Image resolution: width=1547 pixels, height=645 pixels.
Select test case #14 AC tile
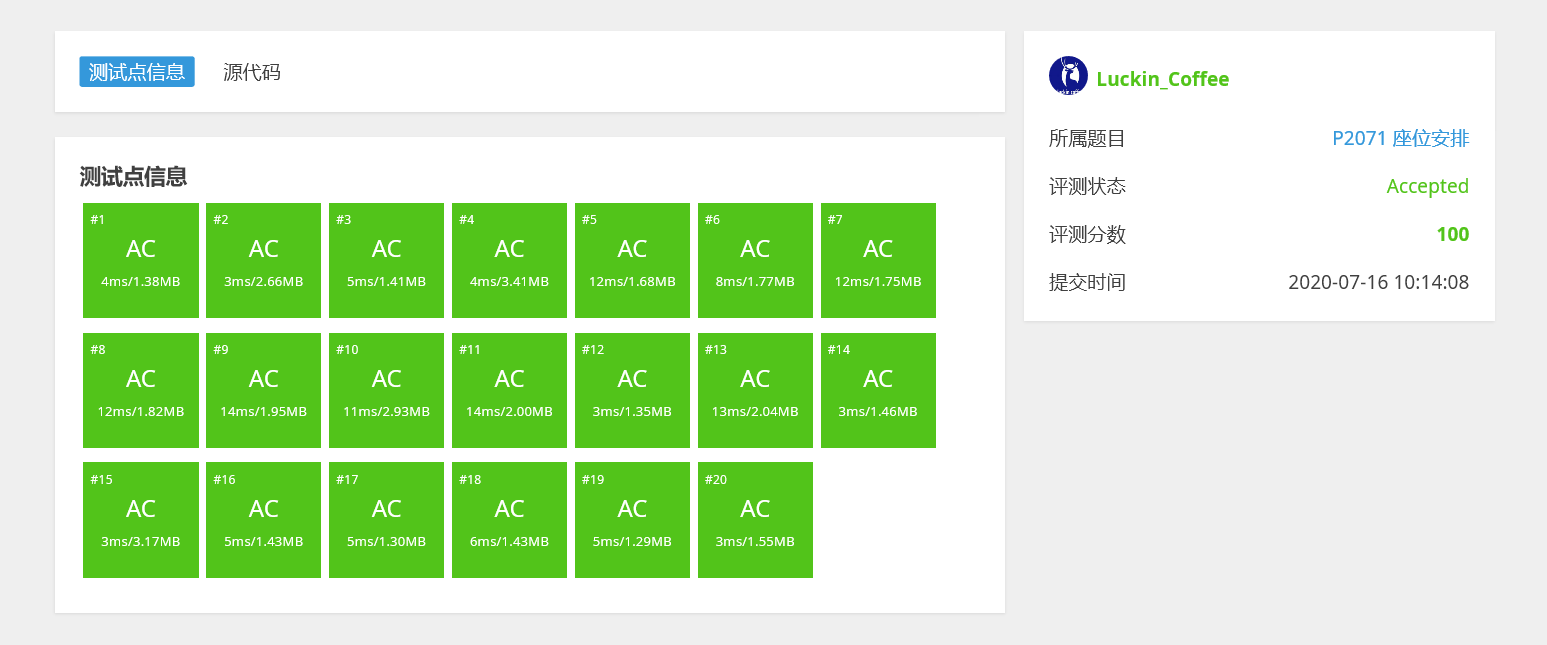click(879, 390)
